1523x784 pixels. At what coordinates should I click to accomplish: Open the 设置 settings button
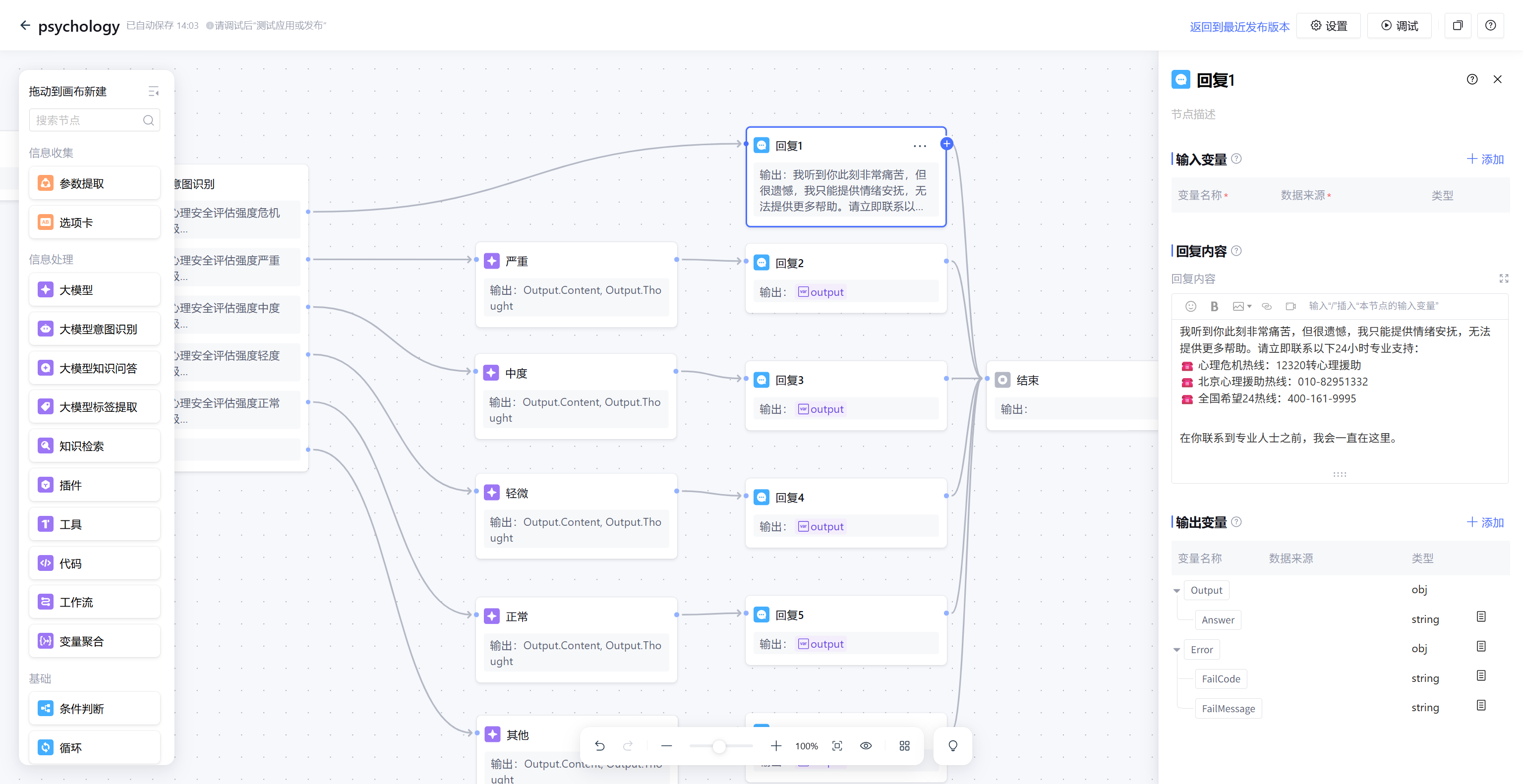pos(1329,25)
